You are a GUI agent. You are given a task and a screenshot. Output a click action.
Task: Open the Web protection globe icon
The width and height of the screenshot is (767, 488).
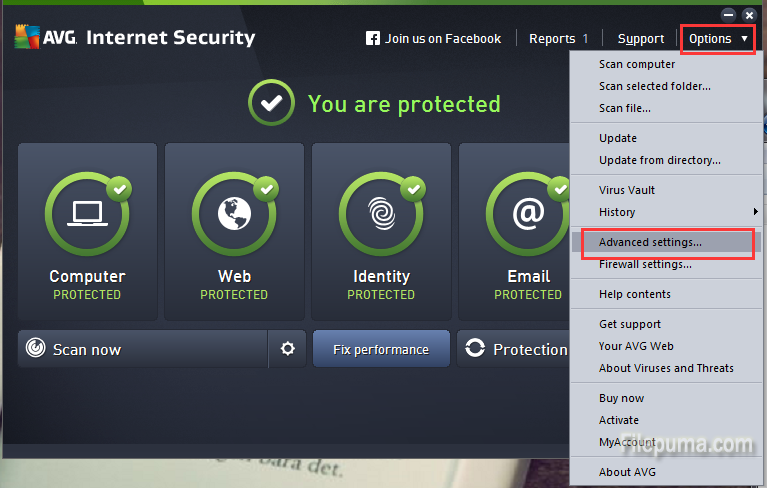pyautogui.click(x=234, y=213)
